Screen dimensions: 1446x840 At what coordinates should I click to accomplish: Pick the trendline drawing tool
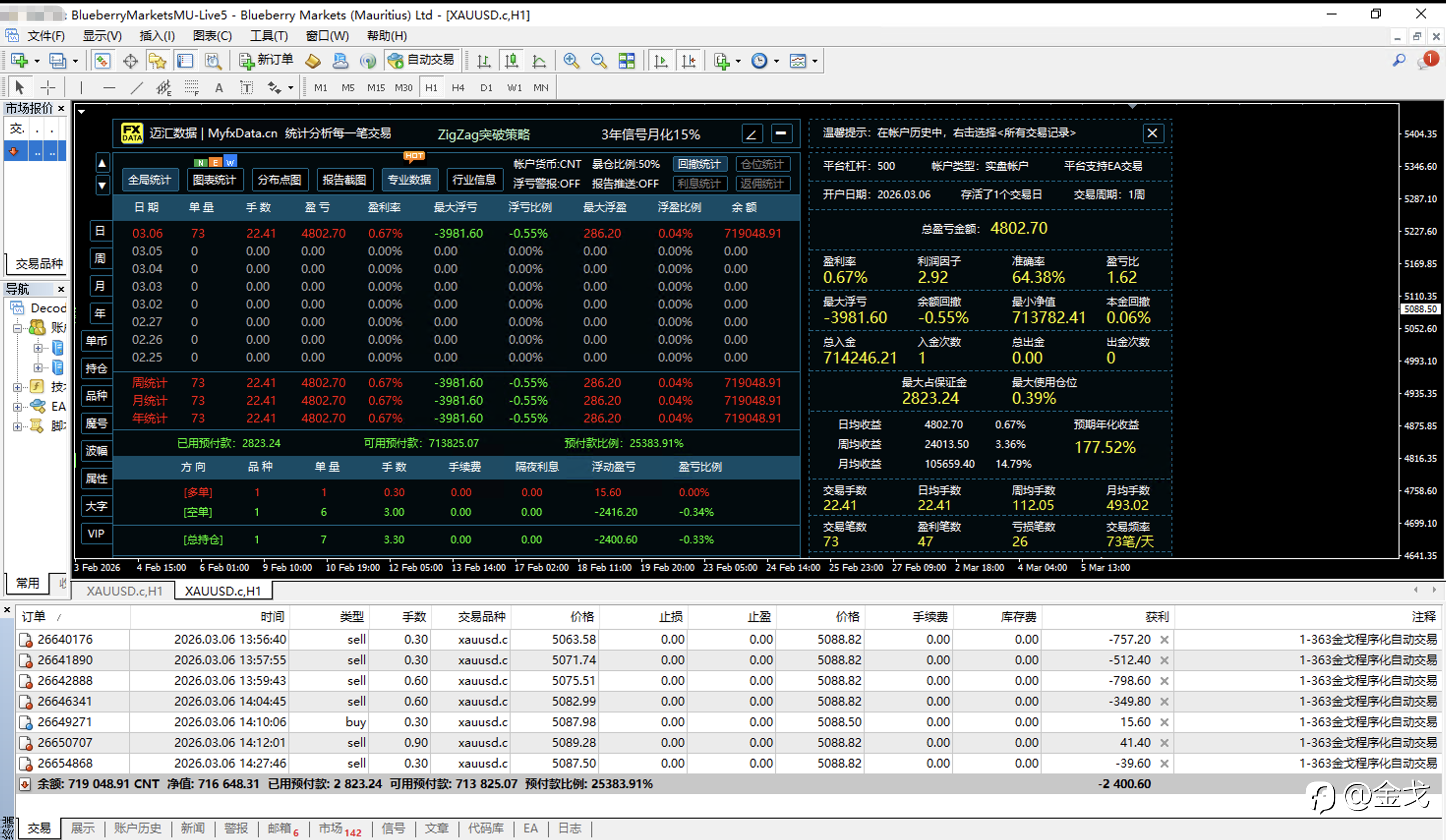pos(137,88)
